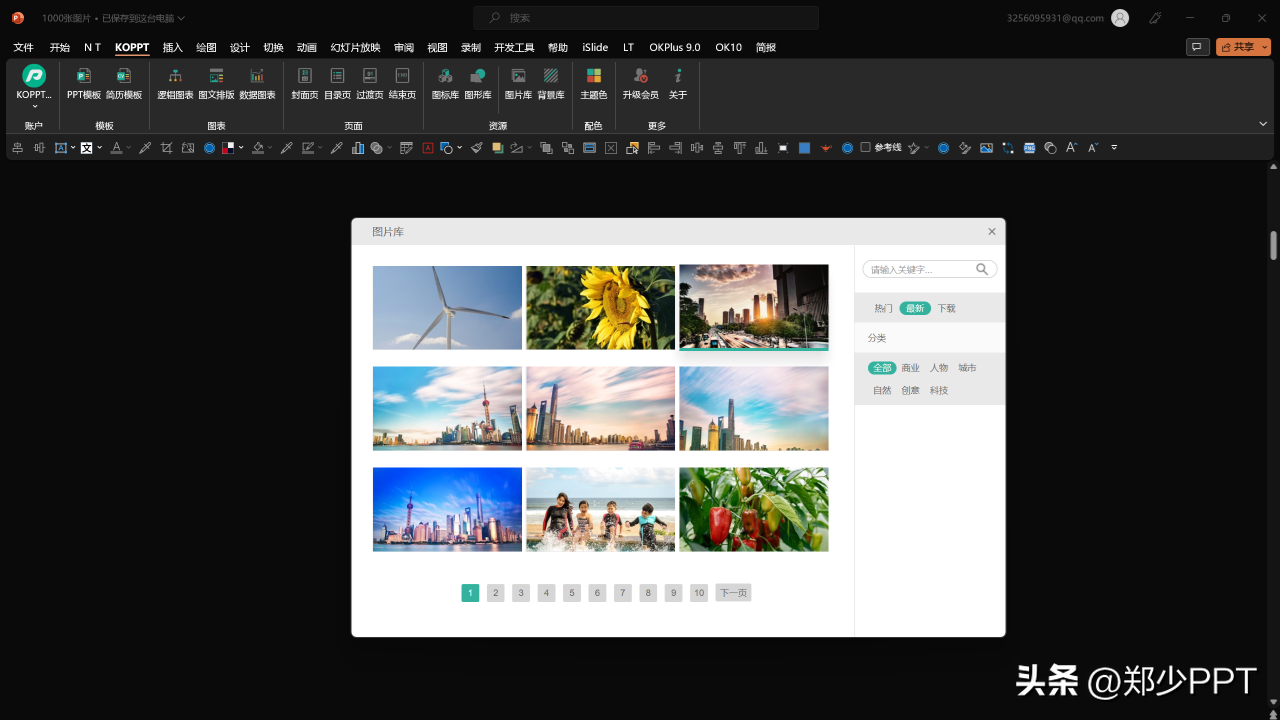Open the 关于 about info
Image resolution: width=1280 pixels, height=720 pixels.
(x=678, y=83)
